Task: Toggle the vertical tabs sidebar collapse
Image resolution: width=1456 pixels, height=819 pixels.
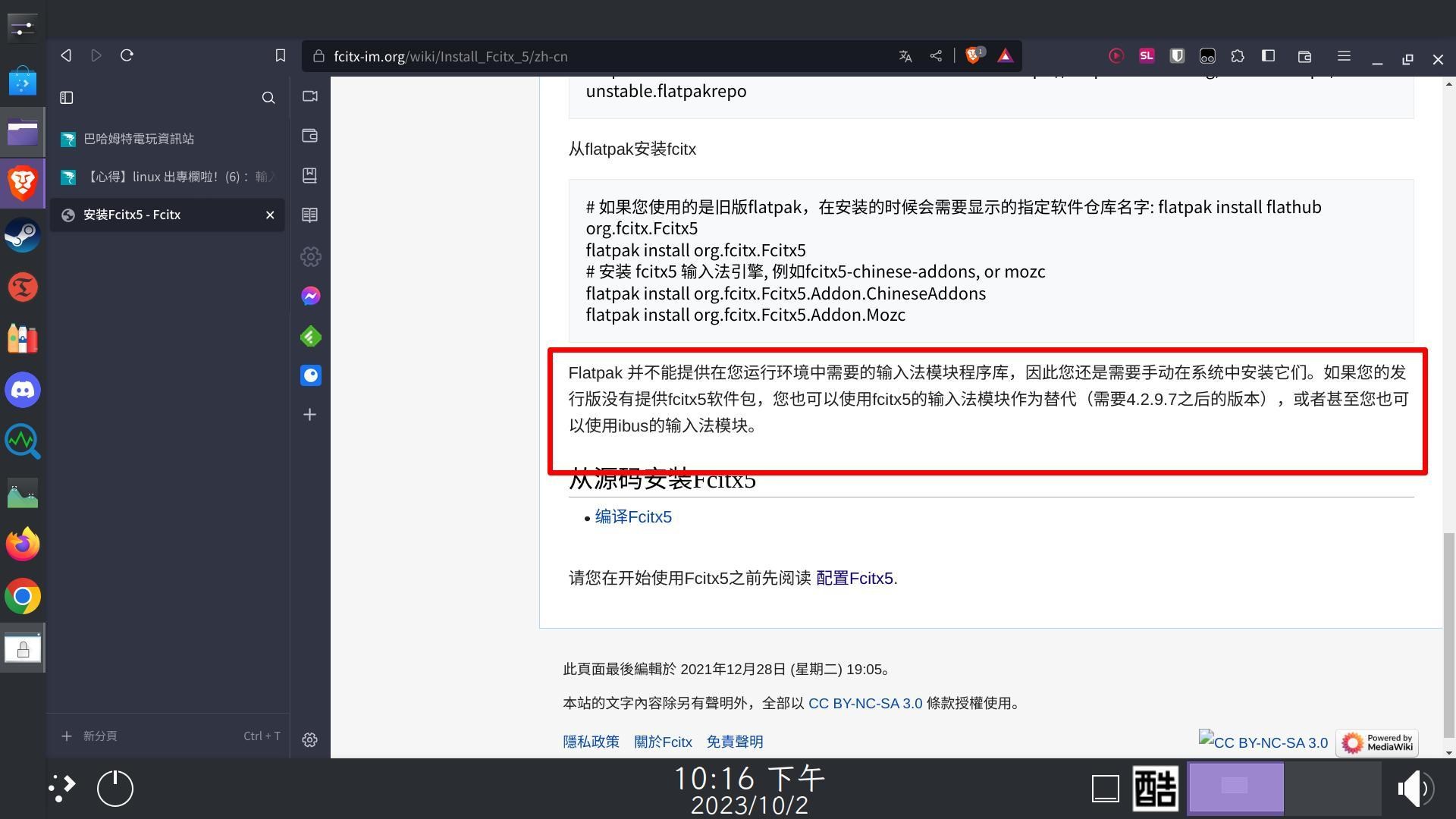Action: (67, 97)
